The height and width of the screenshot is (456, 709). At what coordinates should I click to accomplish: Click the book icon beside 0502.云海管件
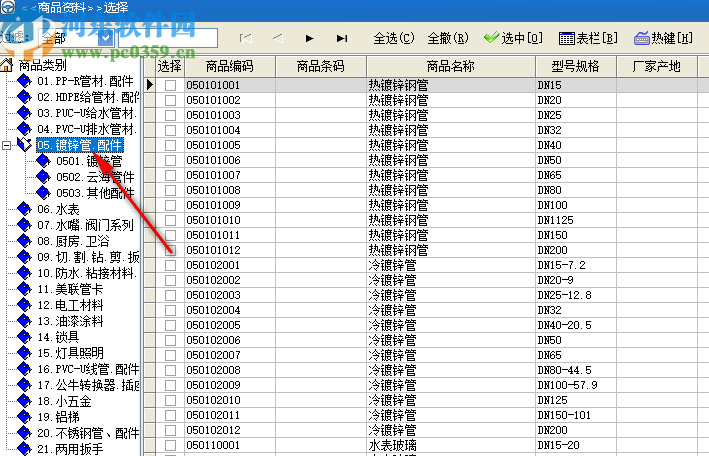point(43,177)
